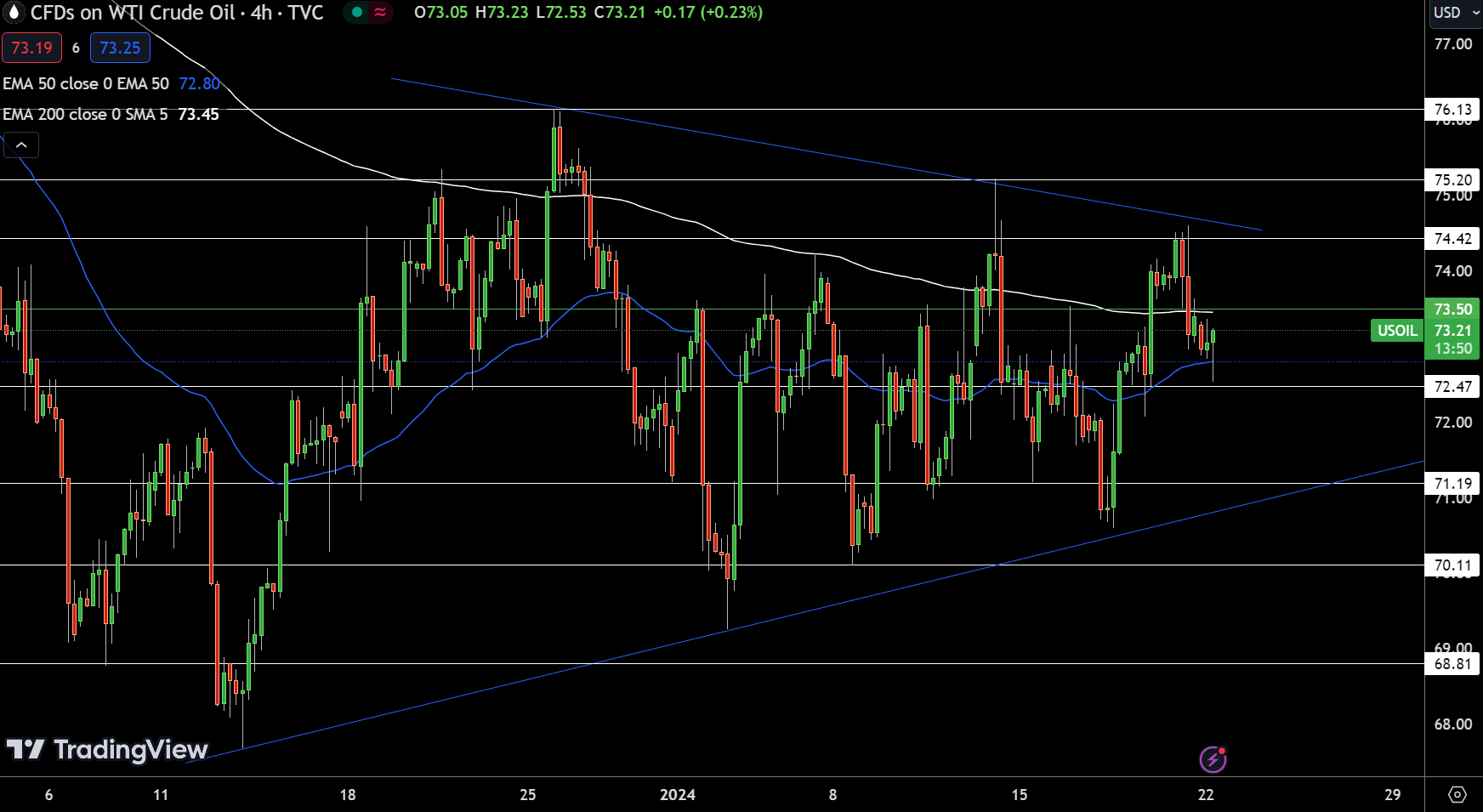Click the 77.00 price scale value
Image resolution: width=1483 pixels, height=812 pixels.
(1452, 44)
